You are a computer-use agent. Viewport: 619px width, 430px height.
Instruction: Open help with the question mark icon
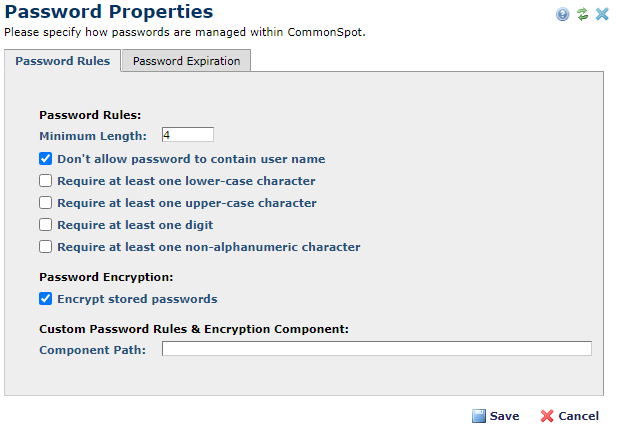point(563,14)
